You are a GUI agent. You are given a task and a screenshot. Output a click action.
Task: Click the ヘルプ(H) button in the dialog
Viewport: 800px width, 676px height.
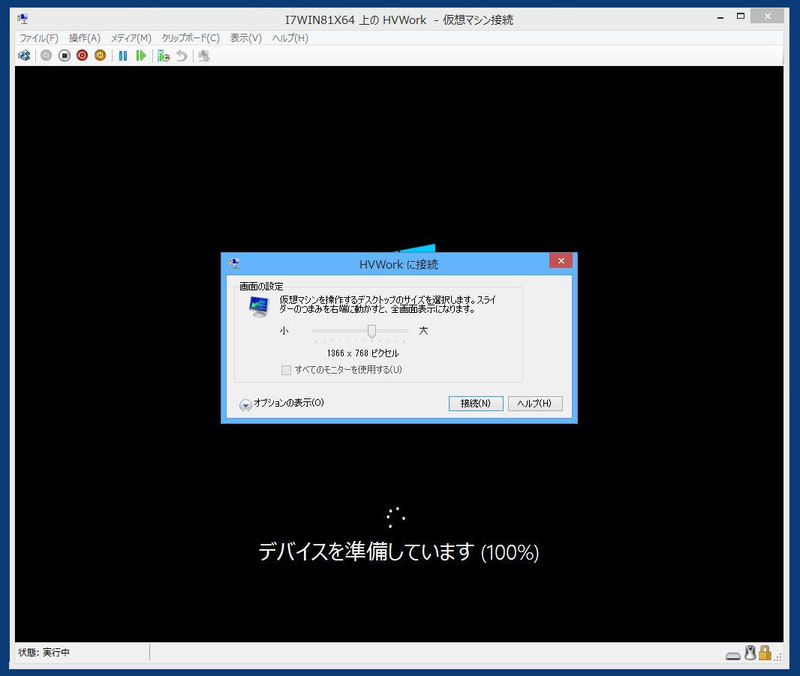pyautogui.click(x=535, y=403)
